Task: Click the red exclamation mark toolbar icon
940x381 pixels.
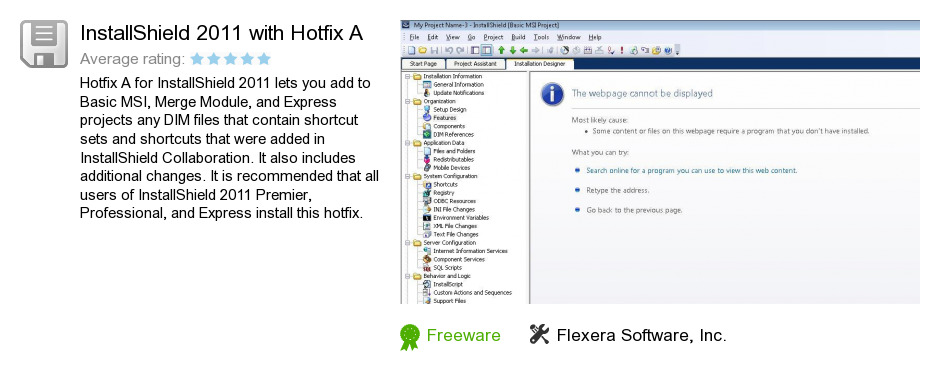Action: (622, 50)
